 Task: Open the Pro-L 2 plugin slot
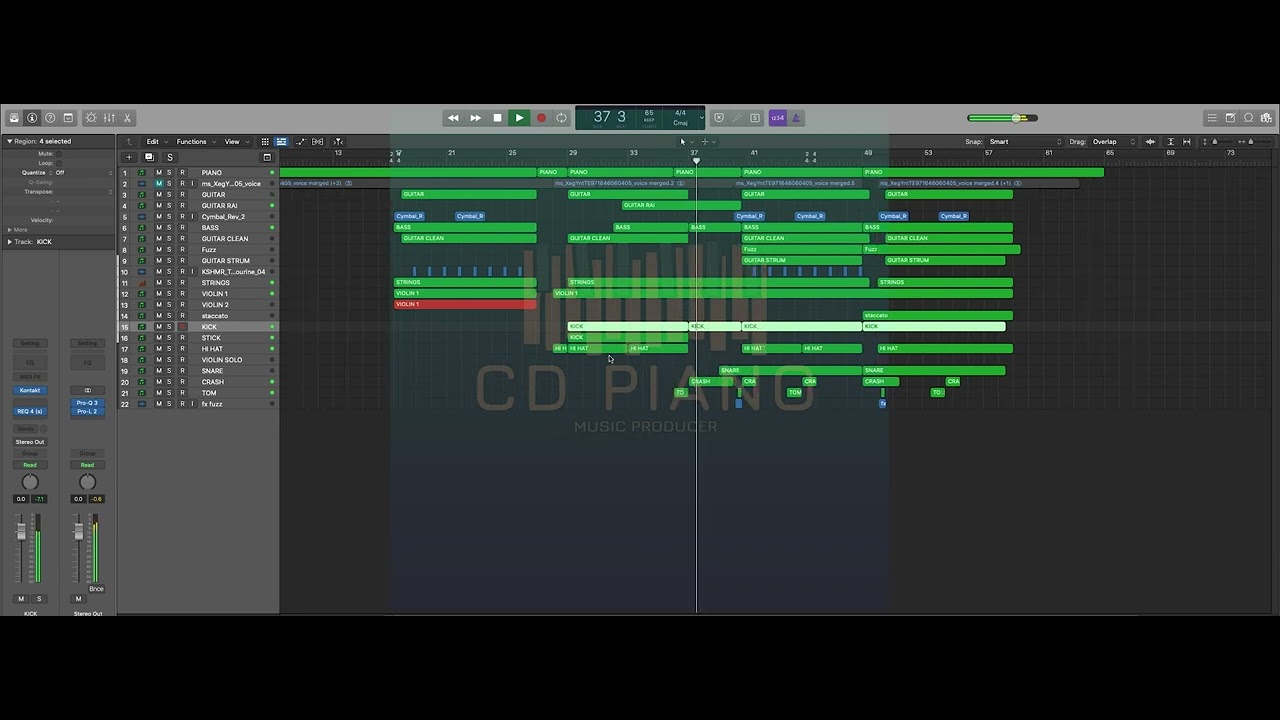pyautogui.click(x=87, y=411)
